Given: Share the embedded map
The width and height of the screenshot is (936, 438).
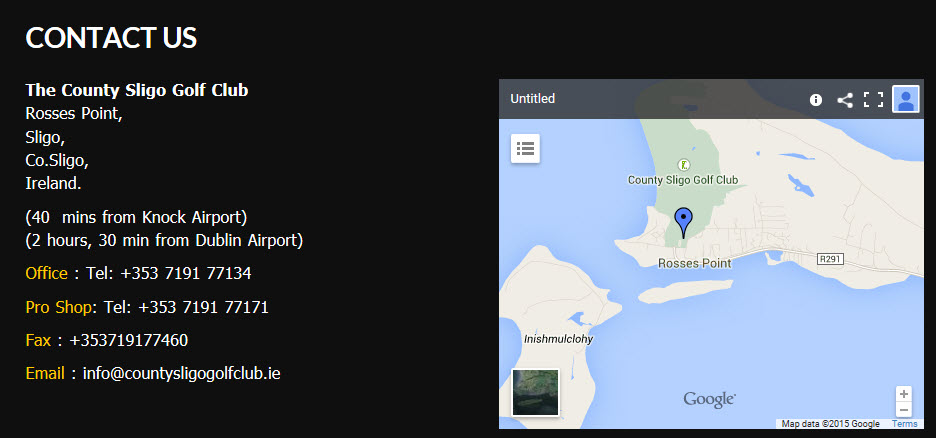Looking at the screenshot, I should (845, 99).
